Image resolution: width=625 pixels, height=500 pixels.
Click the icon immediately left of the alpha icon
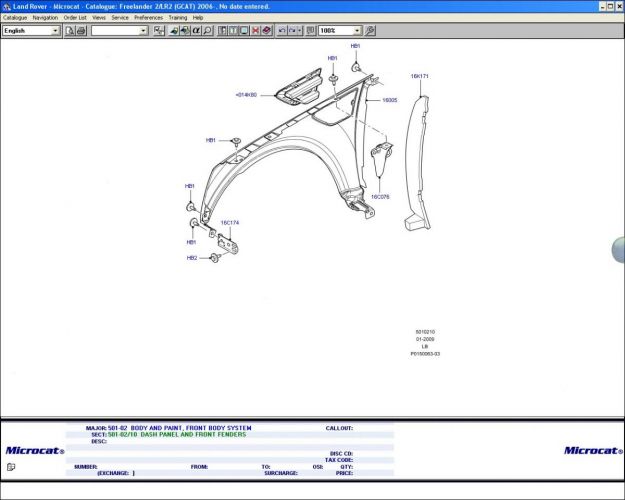[x=185, y=31]
